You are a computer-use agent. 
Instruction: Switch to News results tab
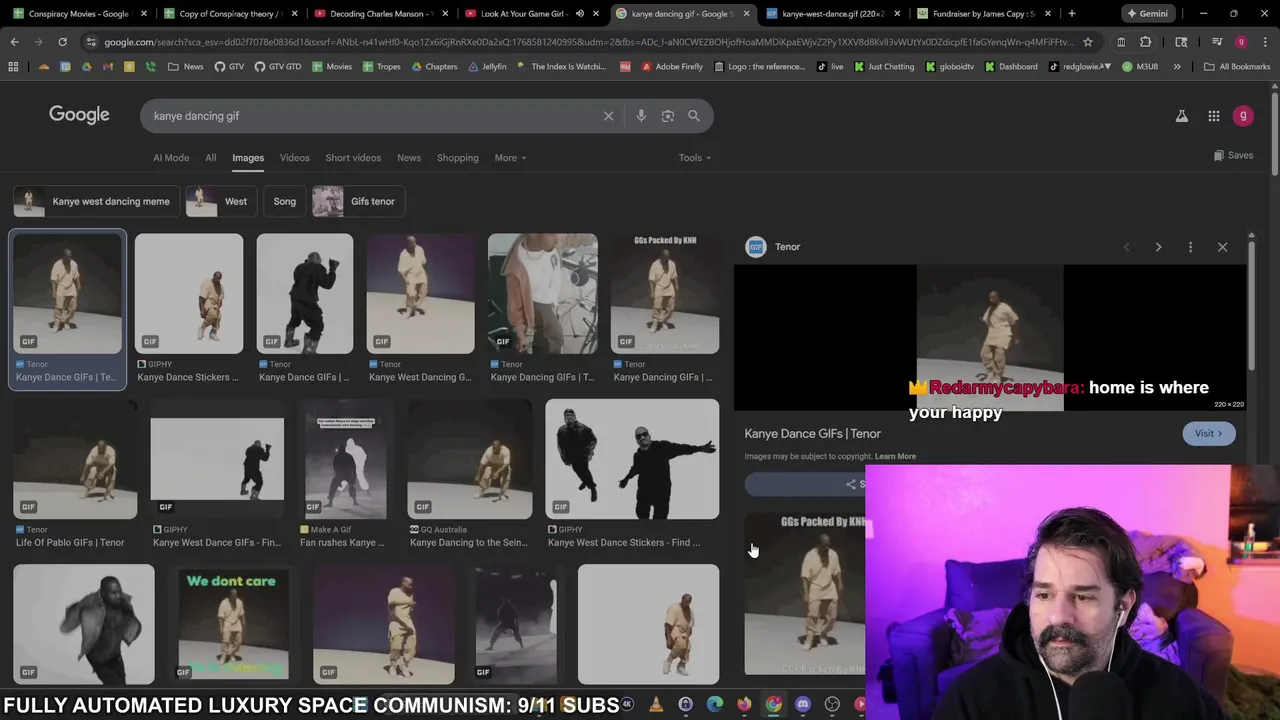pyautogui.click(x=409, y=158)
